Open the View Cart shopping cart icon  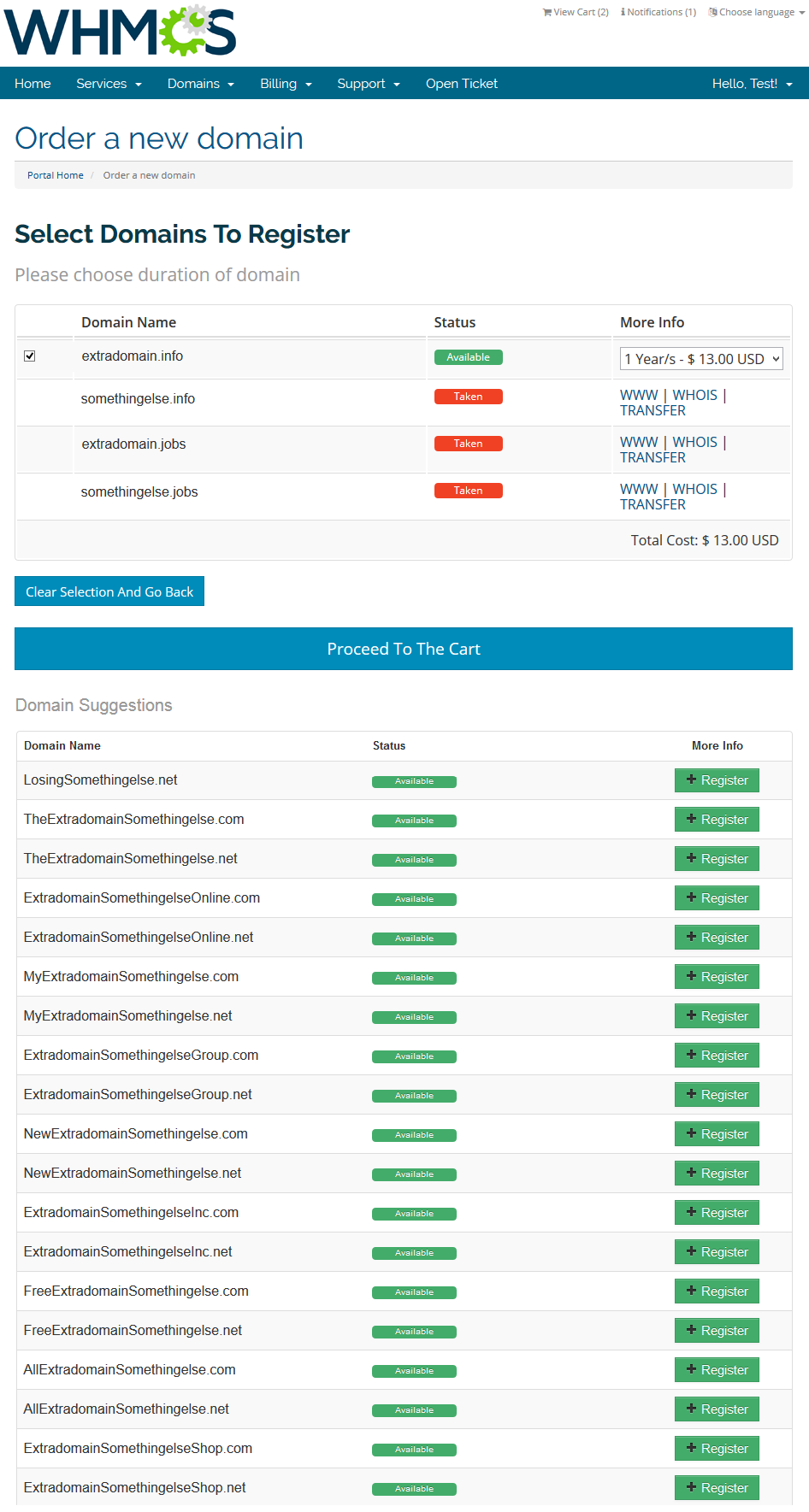[x=547, y=12]
